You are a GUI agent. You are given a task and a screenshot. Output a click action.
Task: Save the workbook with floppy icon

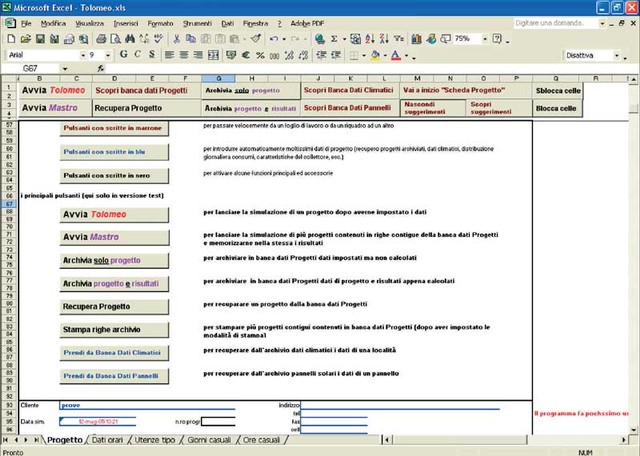[40, 39]
